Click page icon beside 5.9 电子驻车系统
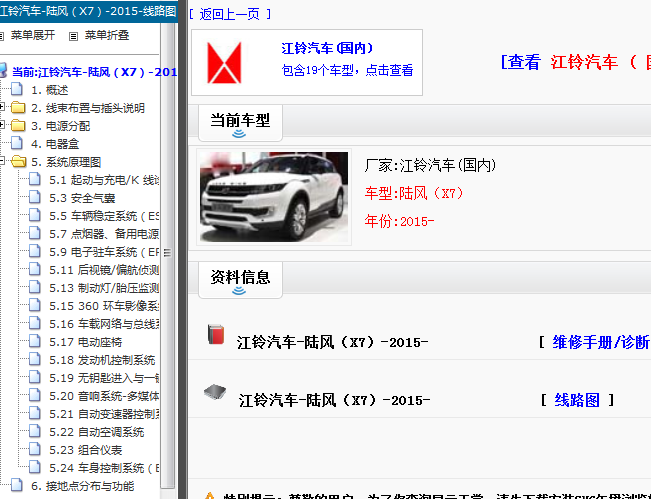This screenshot has height=499, width=651. (x=35, y=252)
